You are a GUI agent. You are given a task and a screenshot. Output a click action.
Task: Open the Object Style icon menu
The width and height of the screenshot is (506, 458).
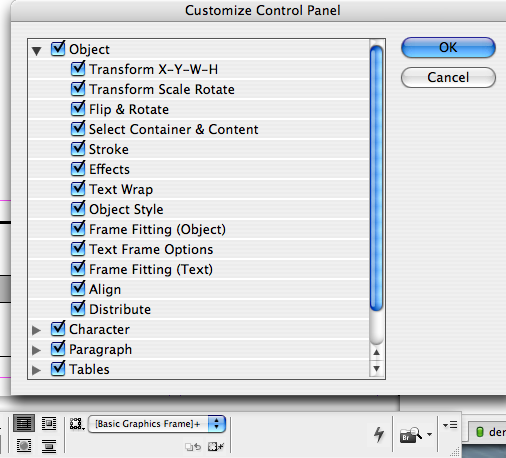tap(77, 424)
